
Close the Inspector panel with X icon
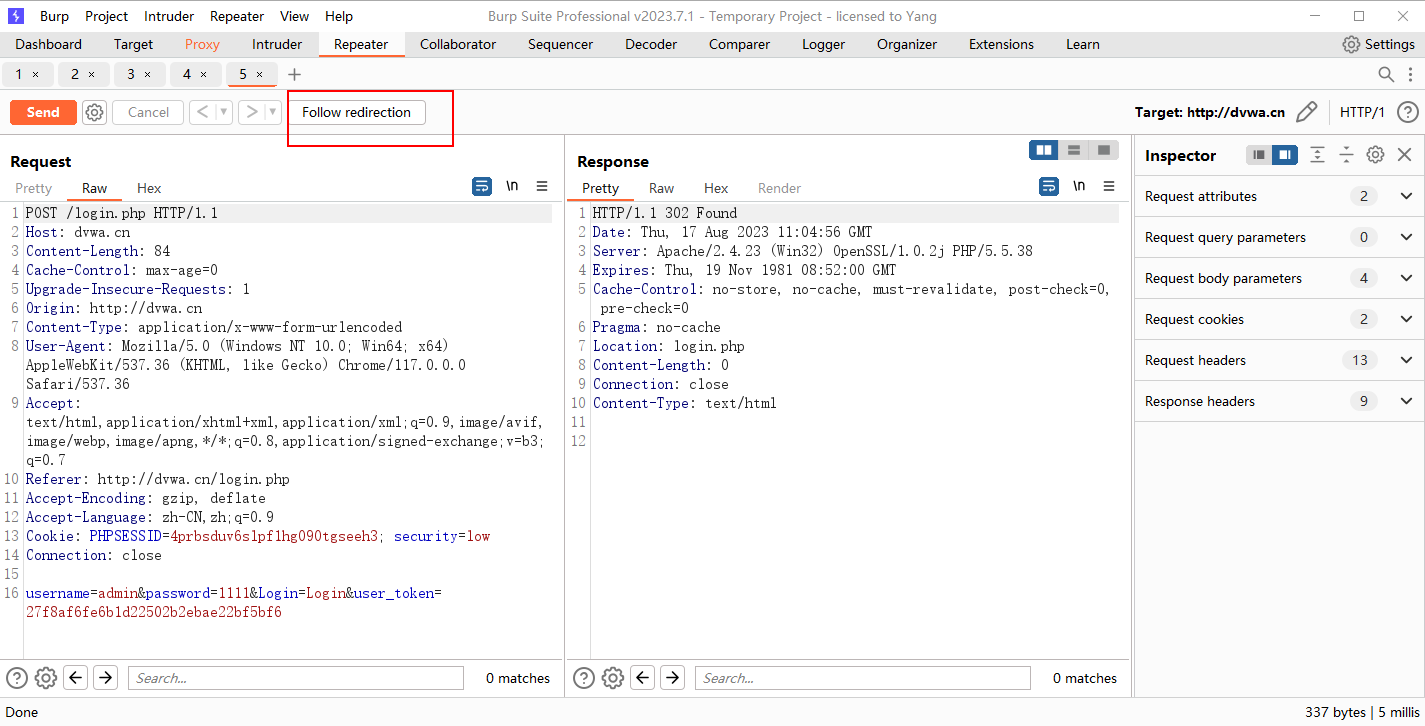pos(1404,155)
